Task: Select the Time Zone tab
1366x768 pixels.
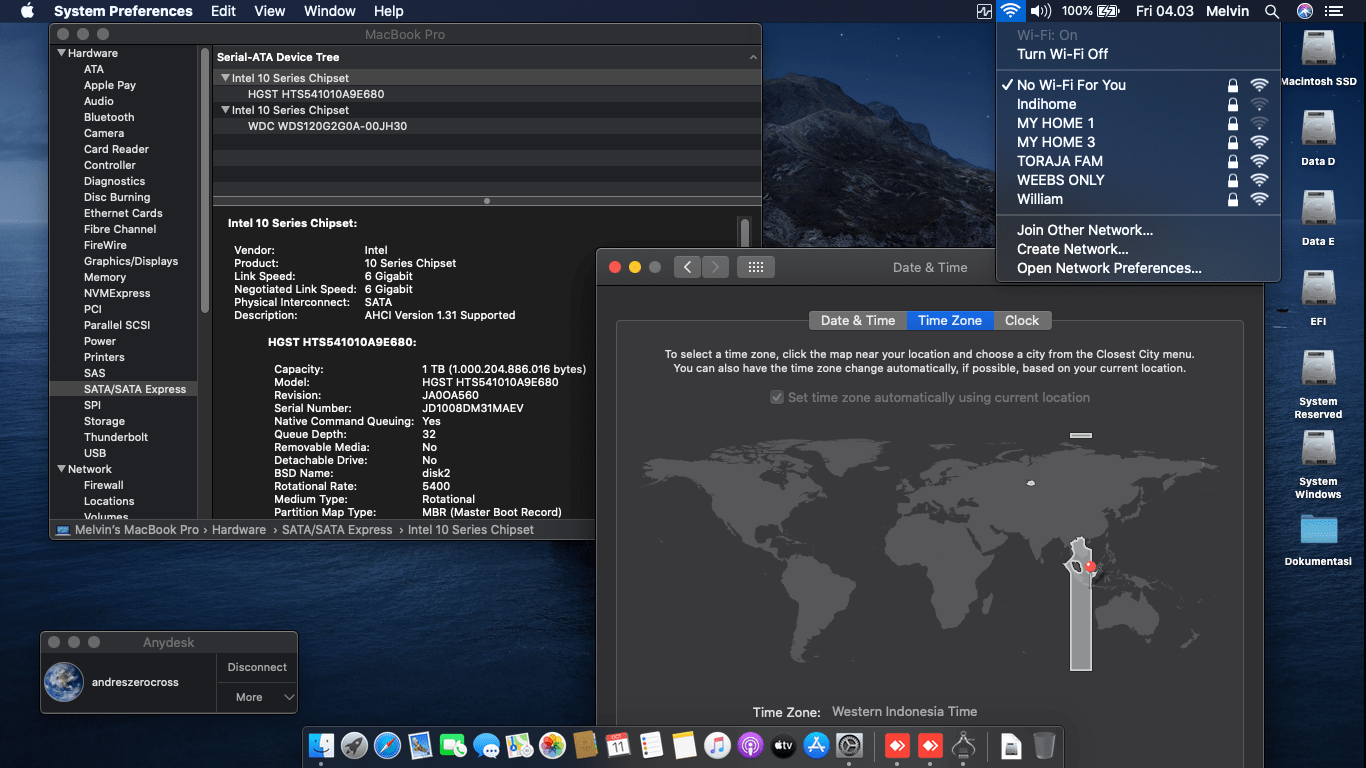Action: 950,320
